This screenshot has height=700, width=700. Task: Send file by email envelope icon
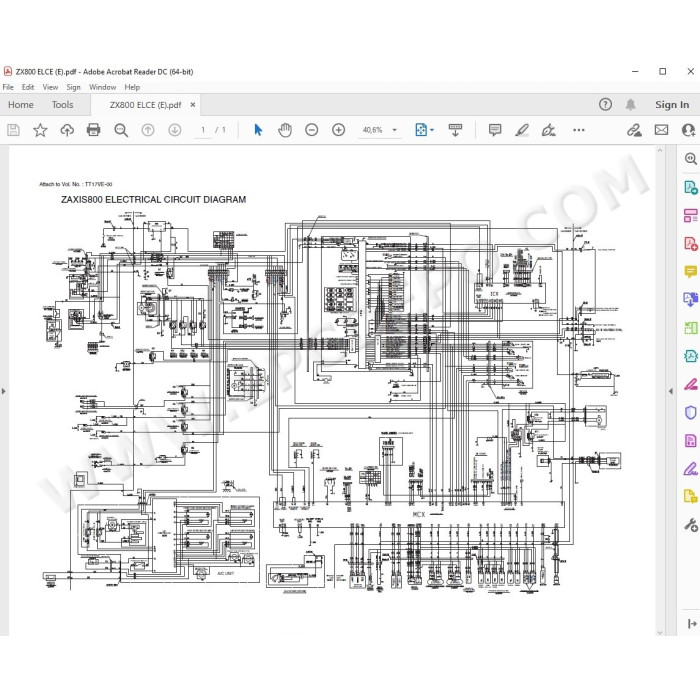click(661, 130)
